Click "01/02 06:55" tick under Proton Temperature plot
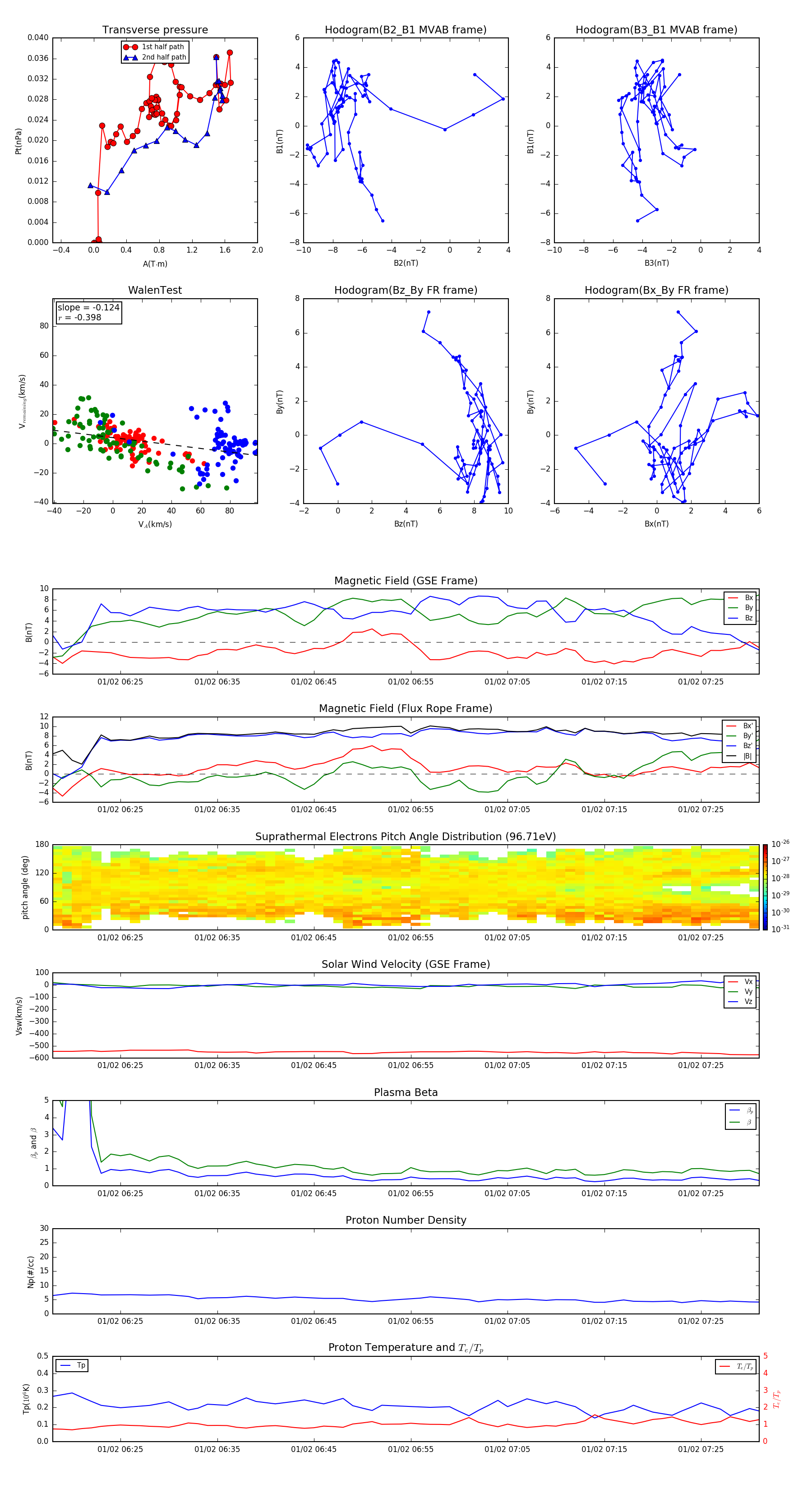This screenshot has width=812, height=1489. (411, 1449)
